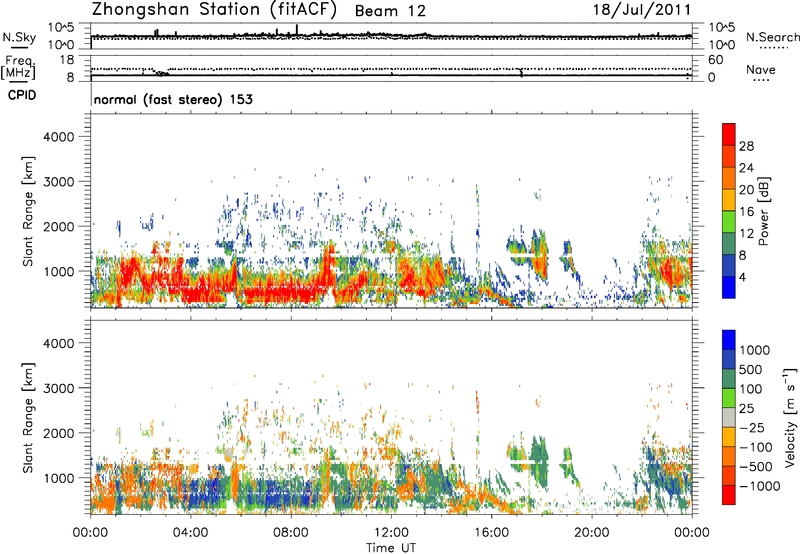Click the Slant Range label of velocity panel
This screenshot has height=554, width=800.
28,418
